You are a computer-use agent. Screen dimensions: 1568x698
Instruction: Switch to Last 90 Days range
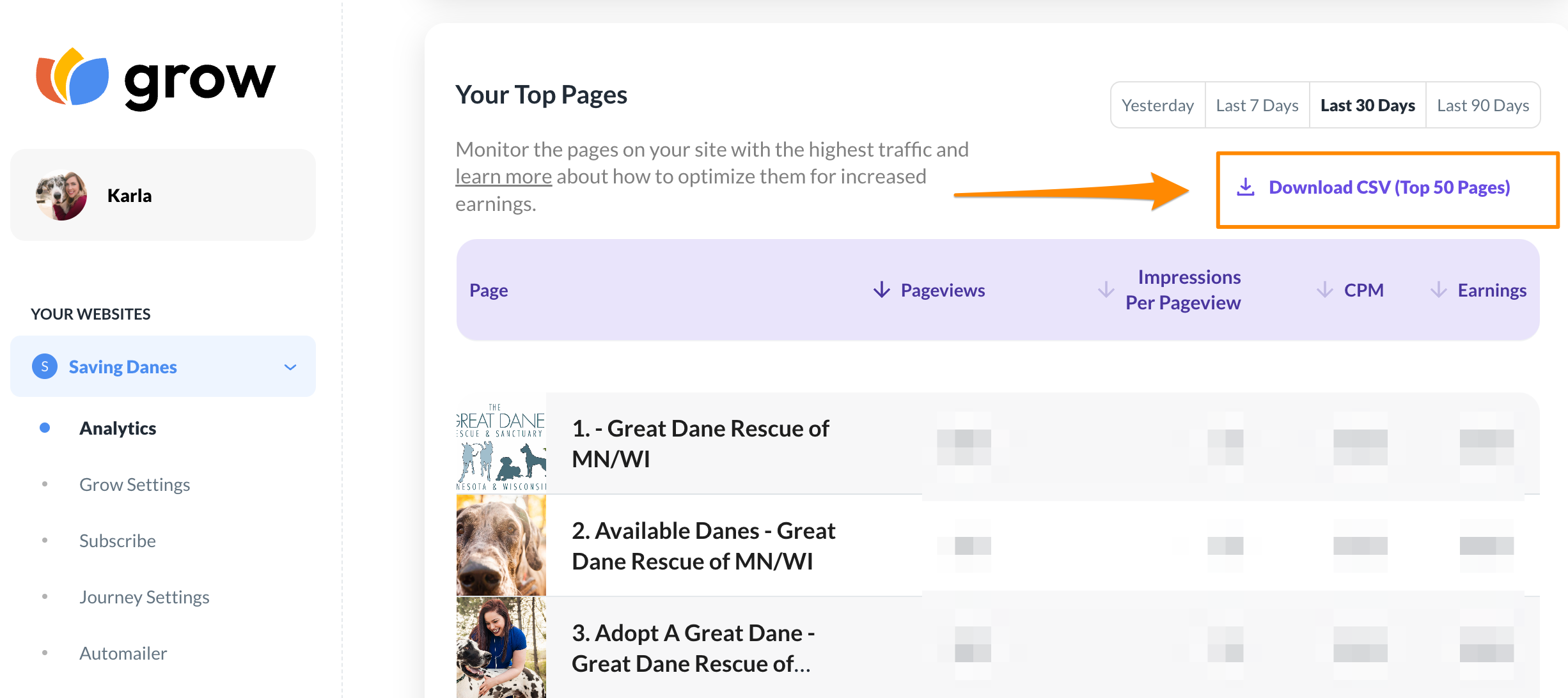pyautogui.click(x=1482, y=105)
